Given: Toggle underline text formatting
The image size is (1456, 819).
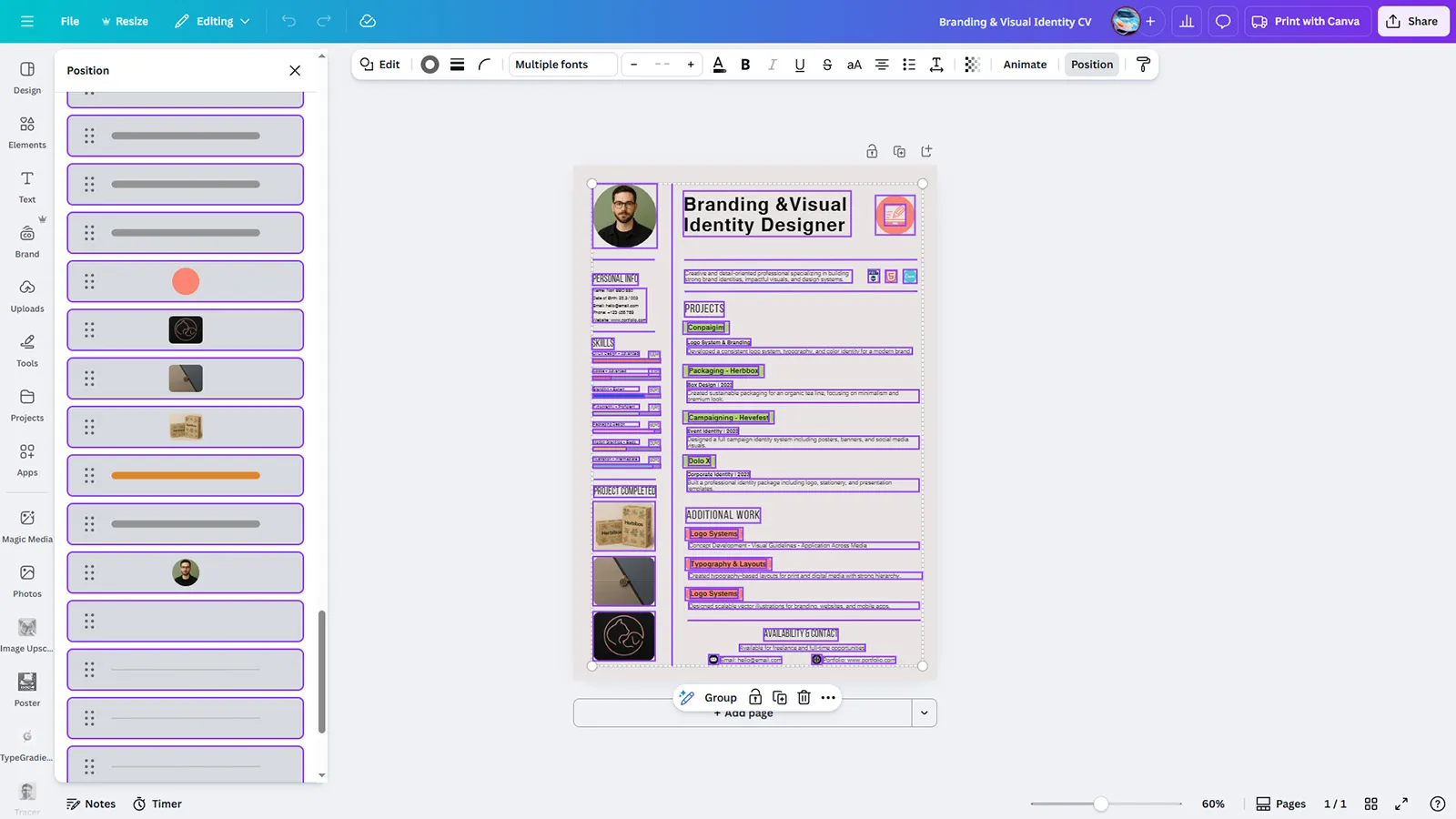Looking at the screenshot, I should tap(799, 65).
